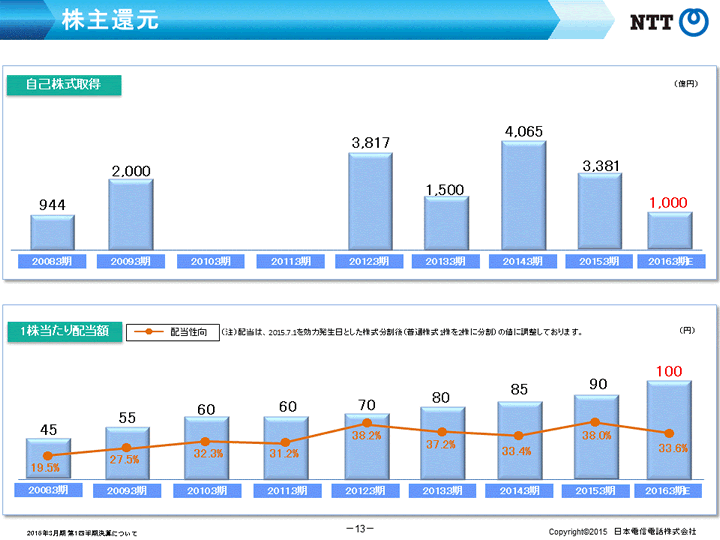
Task: Click the Copyright©2015 日本電信電話株式会社 footer
Action: 622,531
